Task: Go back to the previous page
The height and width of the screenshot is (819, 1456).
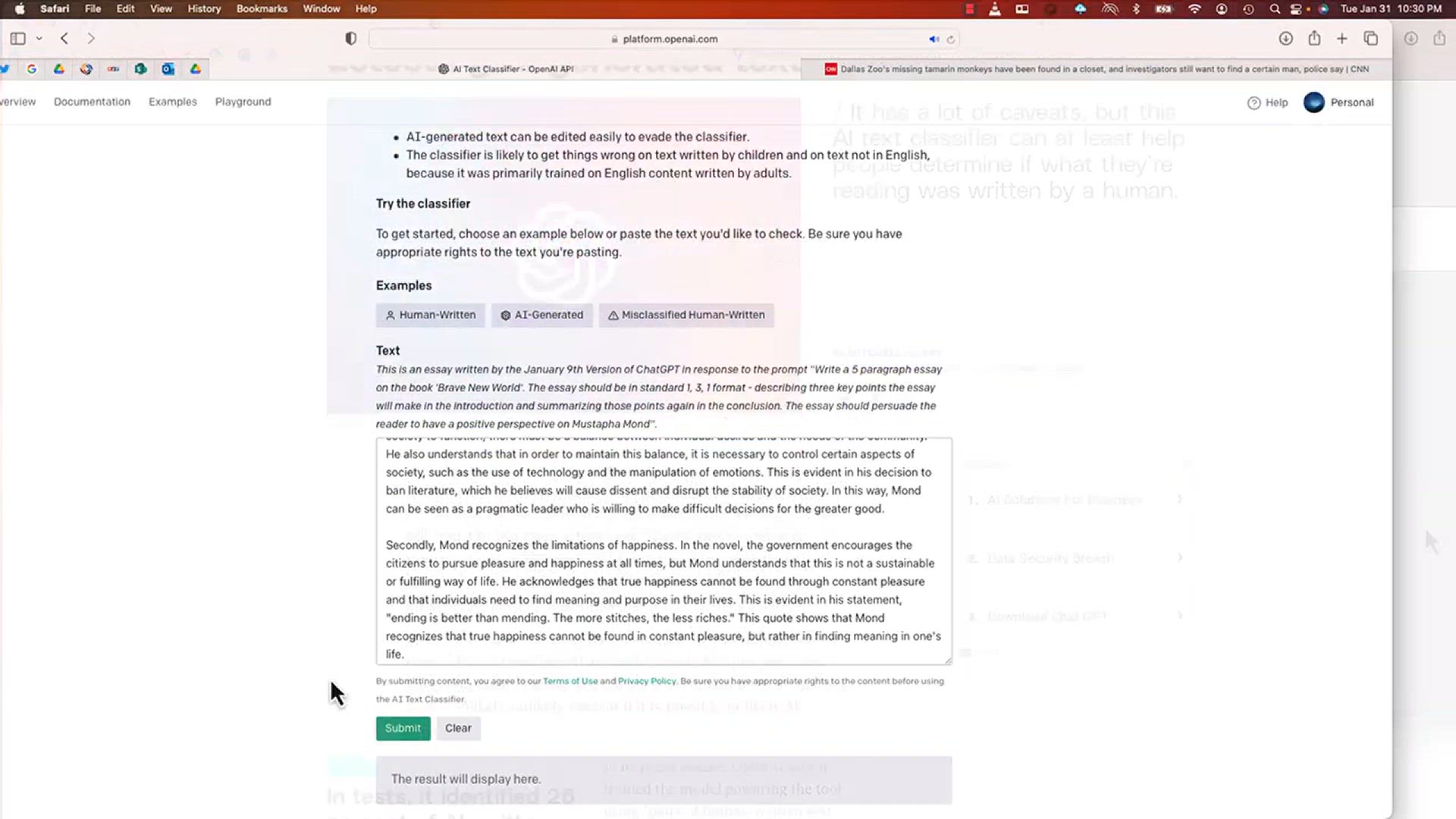Action: tap(64, 39)
